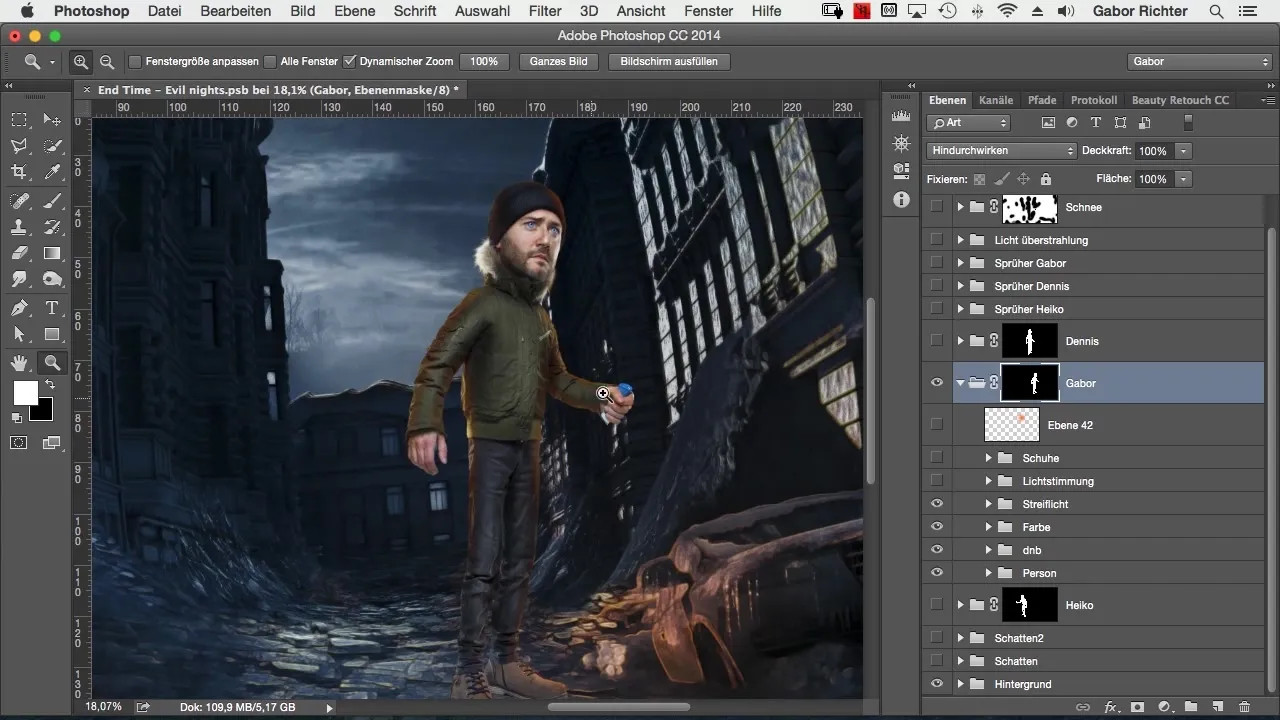The height and width of the screenshot is (720, 1280).
Task: Select the Quick Selection tool
Action: (53, 146)
